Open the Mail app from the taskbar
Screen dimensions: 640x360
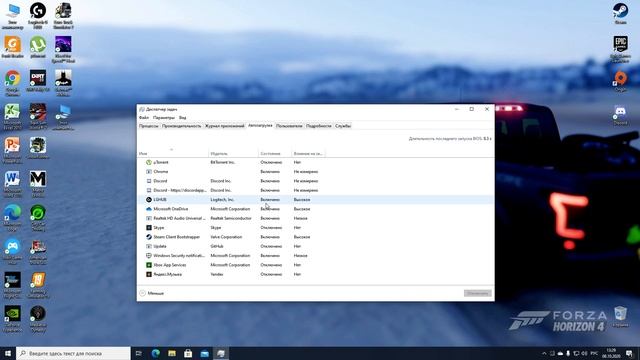pos(204,353)
